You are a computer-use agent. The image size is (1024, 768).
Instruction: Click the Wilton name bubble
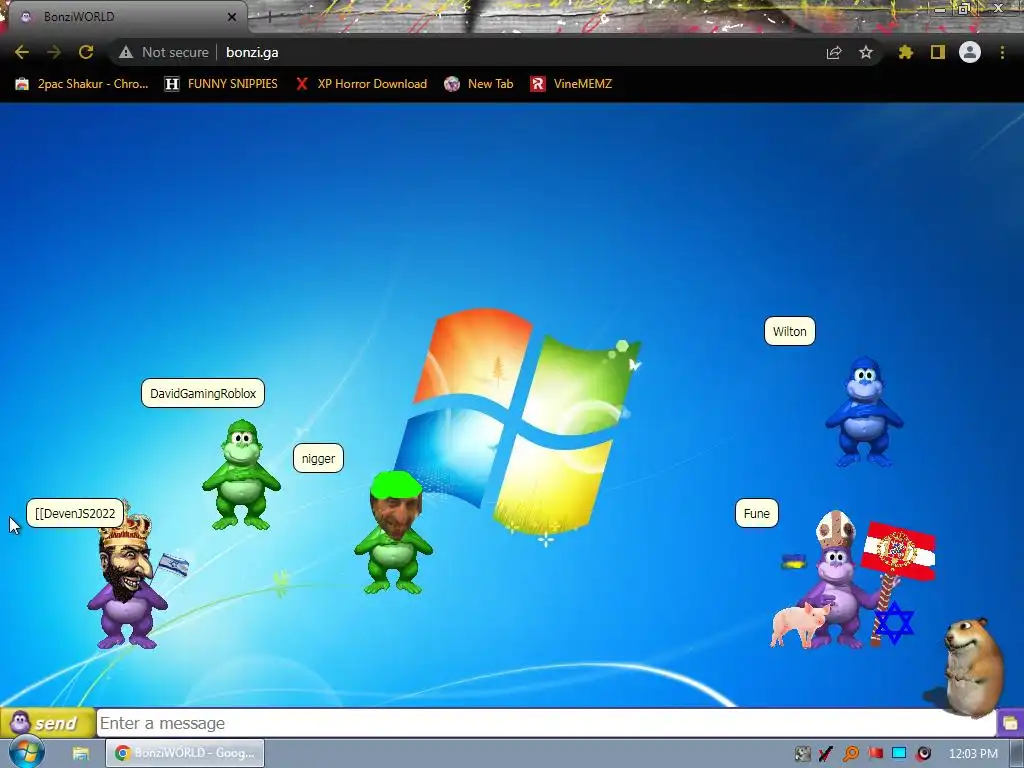pos(790,331)
